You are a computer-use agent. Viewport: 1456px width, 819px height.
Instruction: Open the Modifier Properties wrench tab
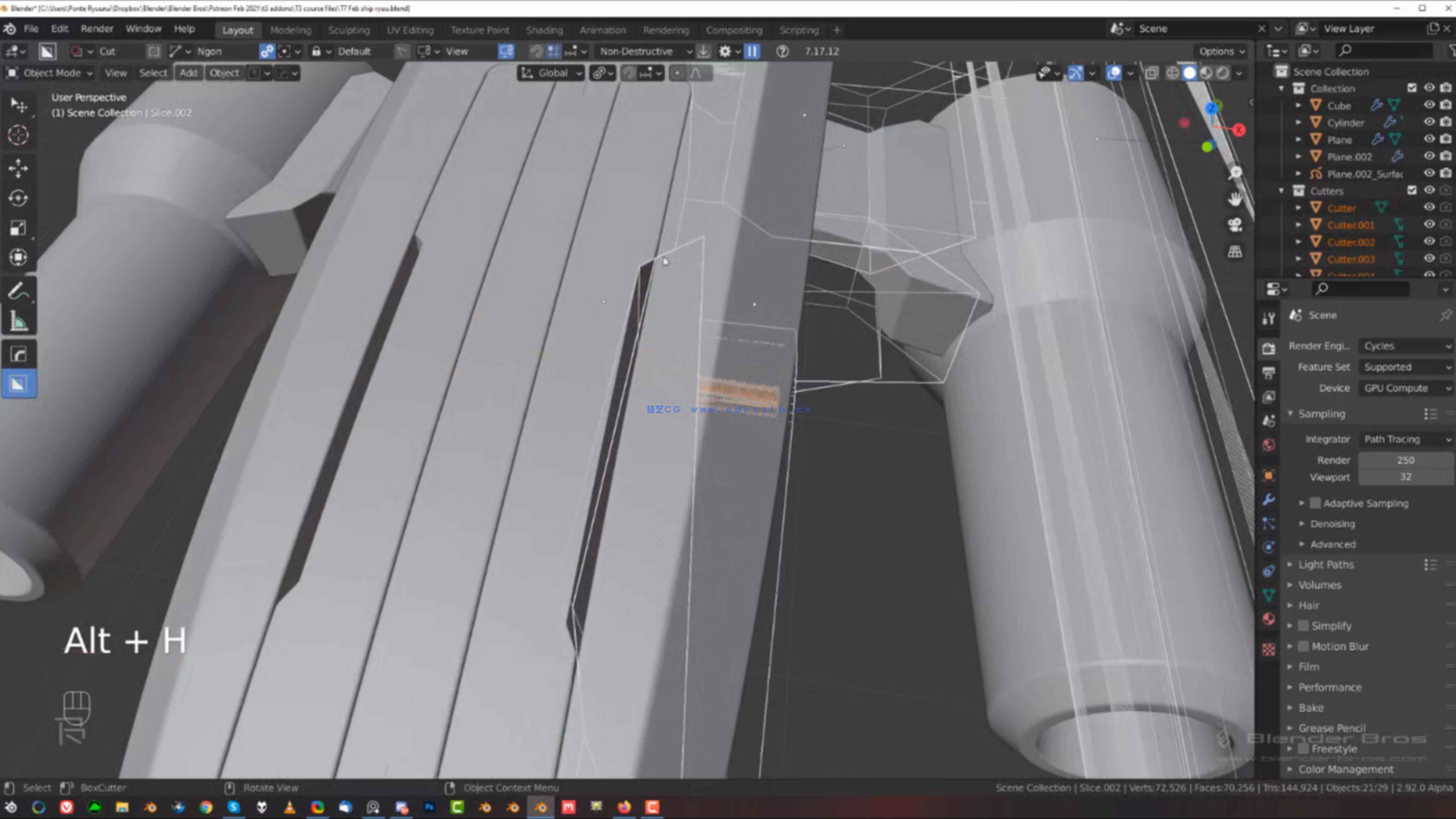tap(1269, 500)
